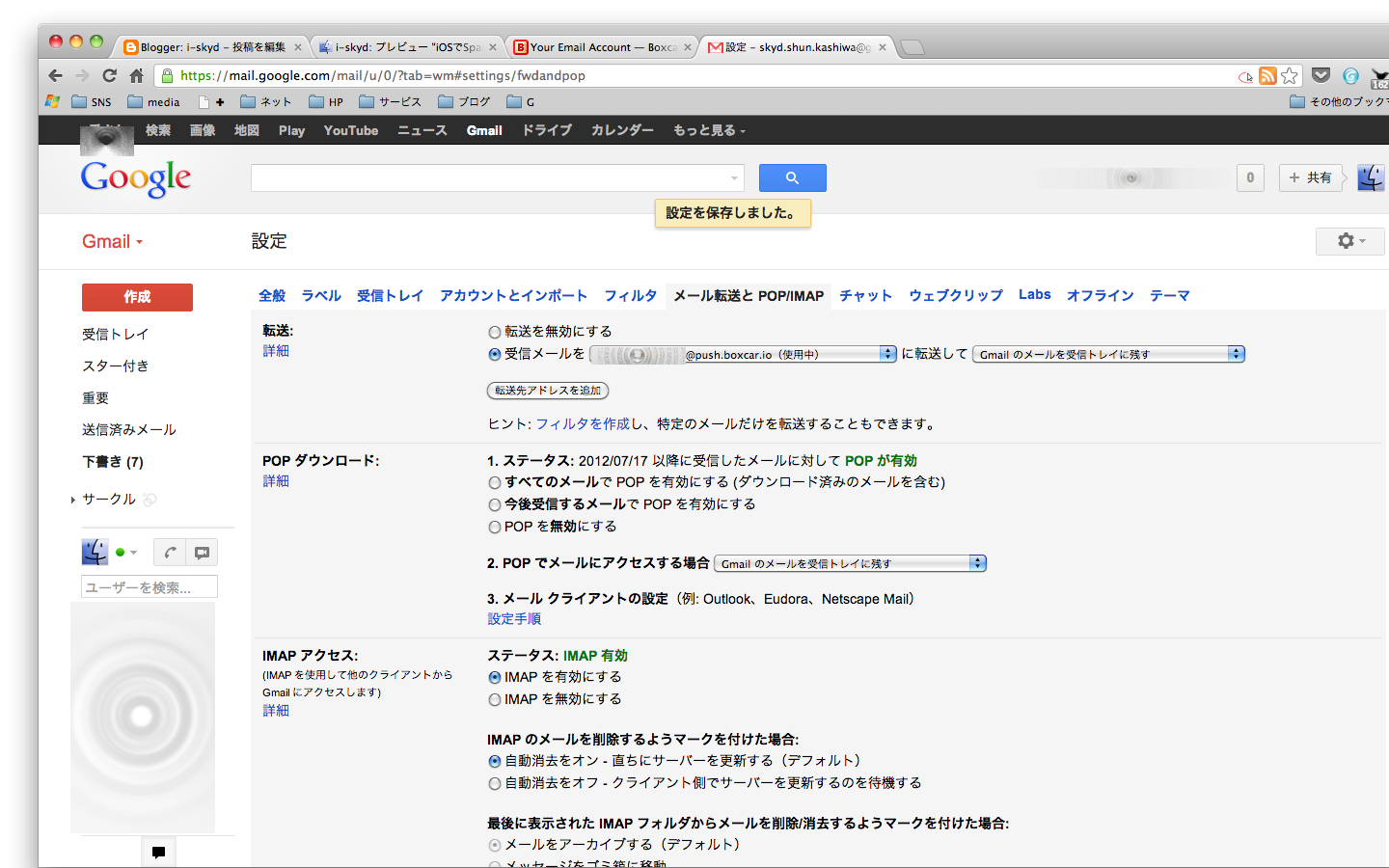The image size is (1389, 868).
Task: Reload the page with refresh icon
Action: coord(109,75)
